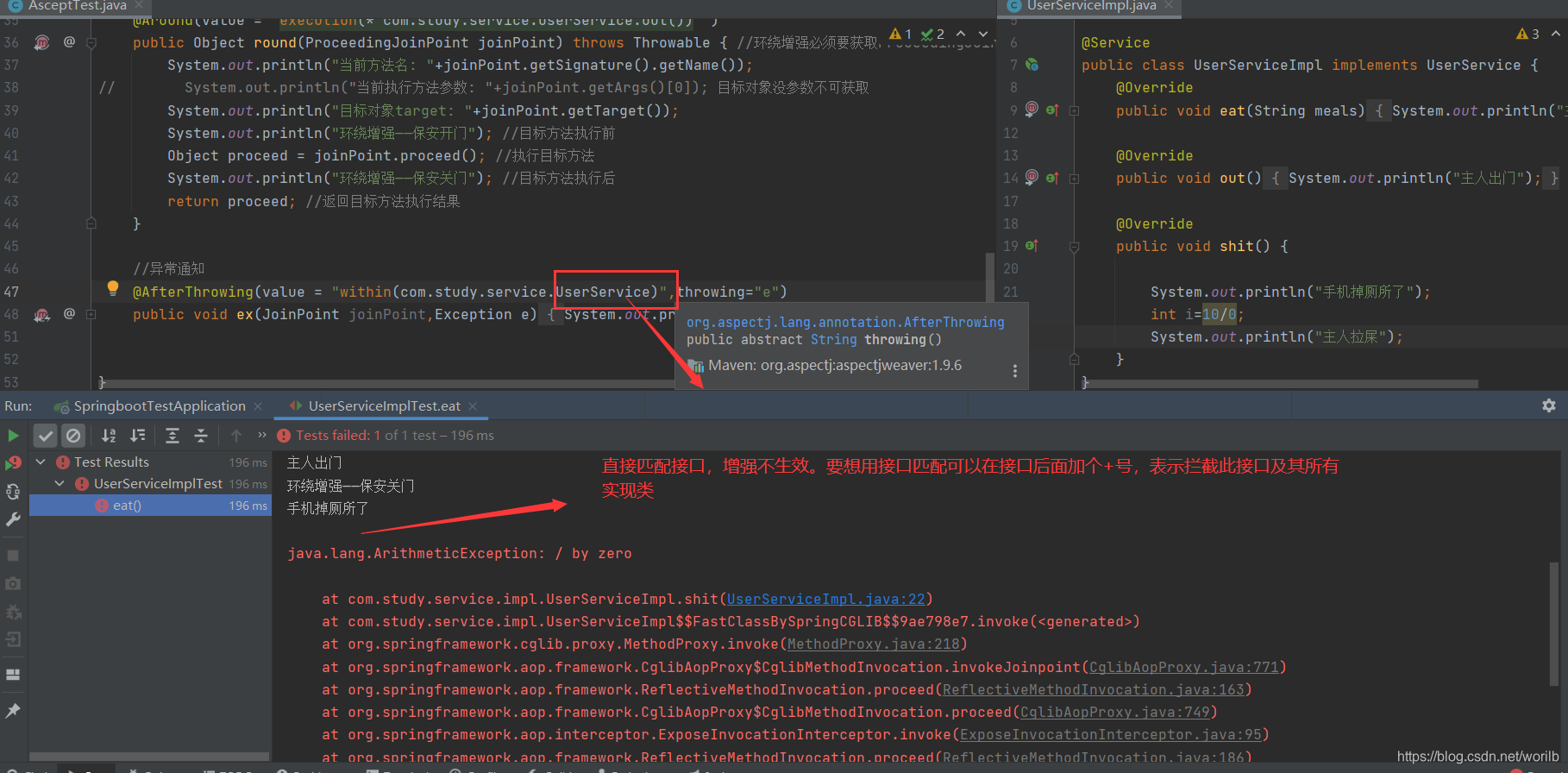Image resolution: width=1568 pixels, height=773 pixels.
Task: Unfold the eat method on line 9
Action: click(x=1075, y=110)
